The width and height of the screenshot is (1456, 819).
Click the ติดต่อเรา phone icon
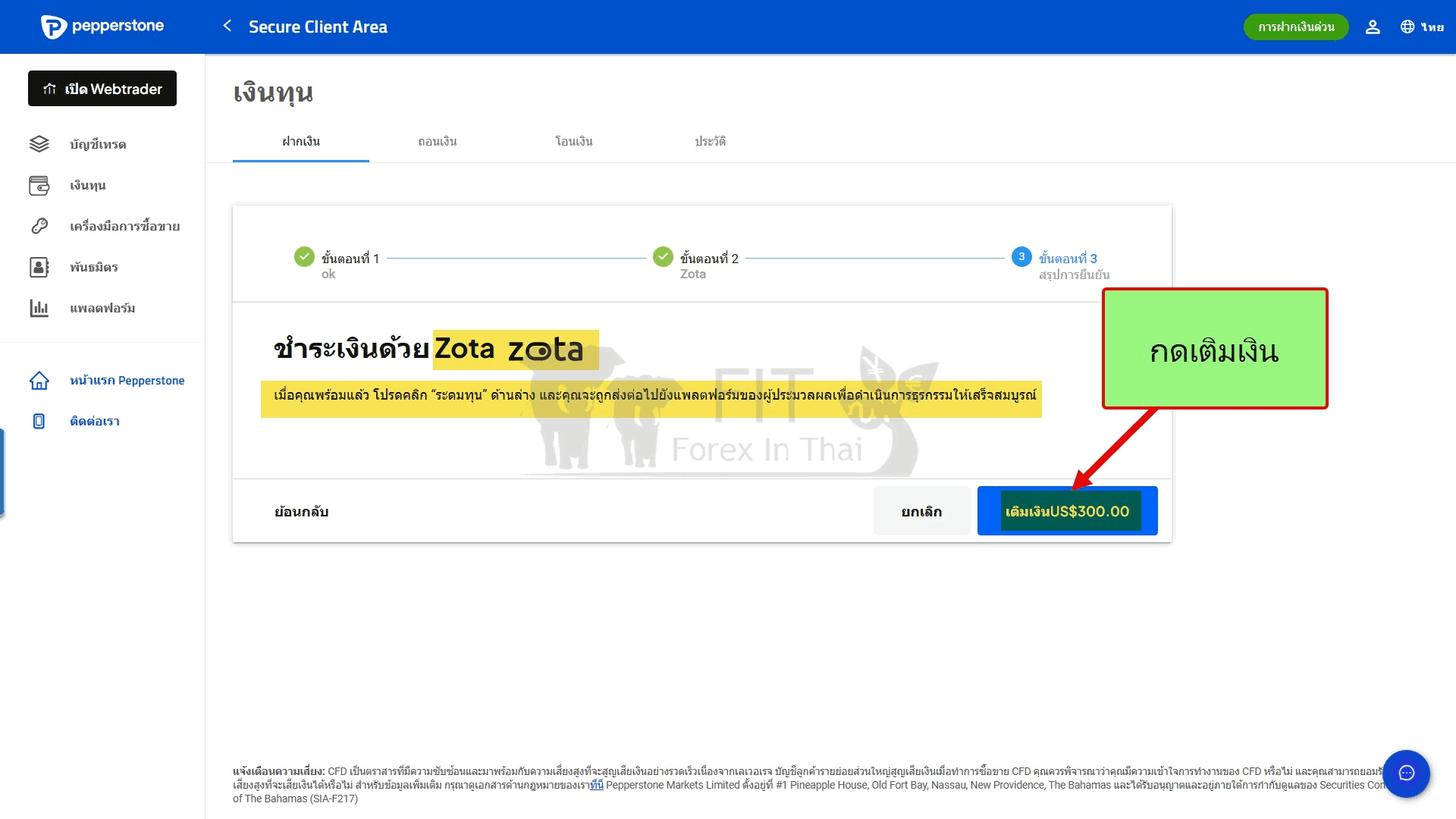click(x=39, y=422)
